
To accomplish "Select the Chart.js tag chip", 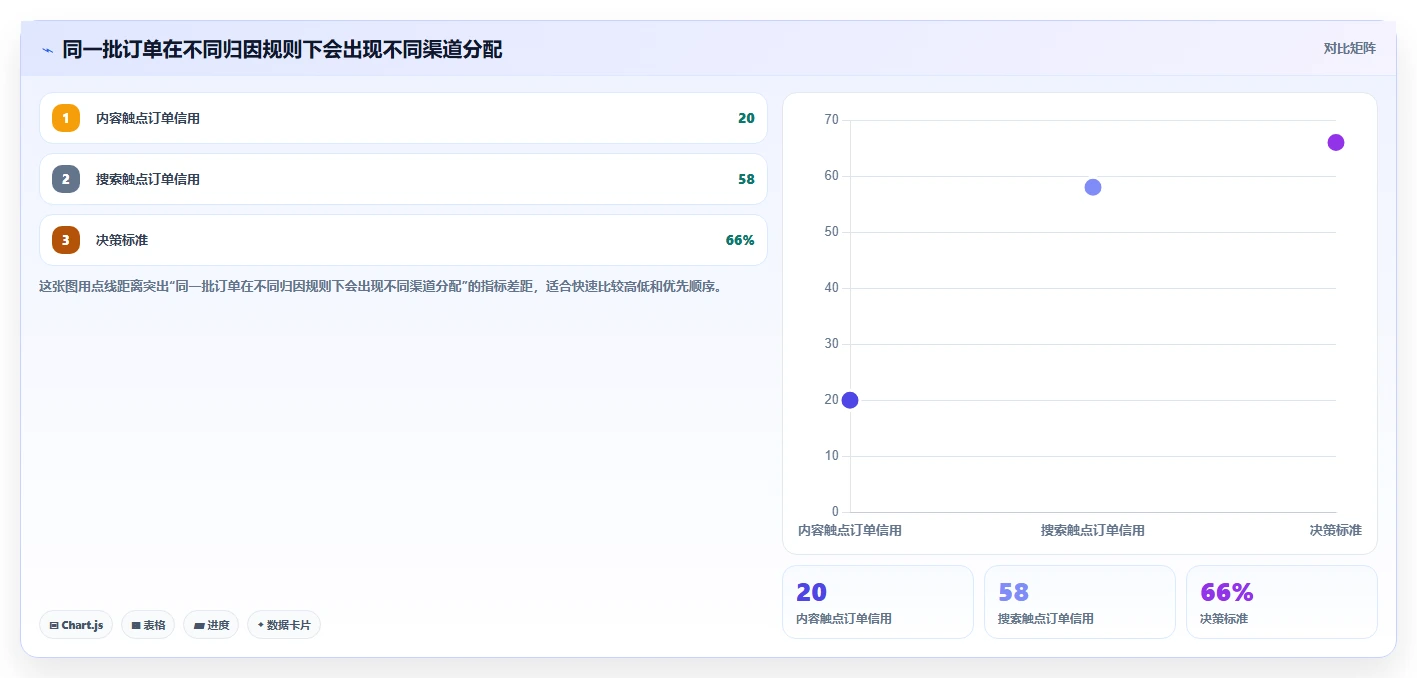I will point(76,625).
